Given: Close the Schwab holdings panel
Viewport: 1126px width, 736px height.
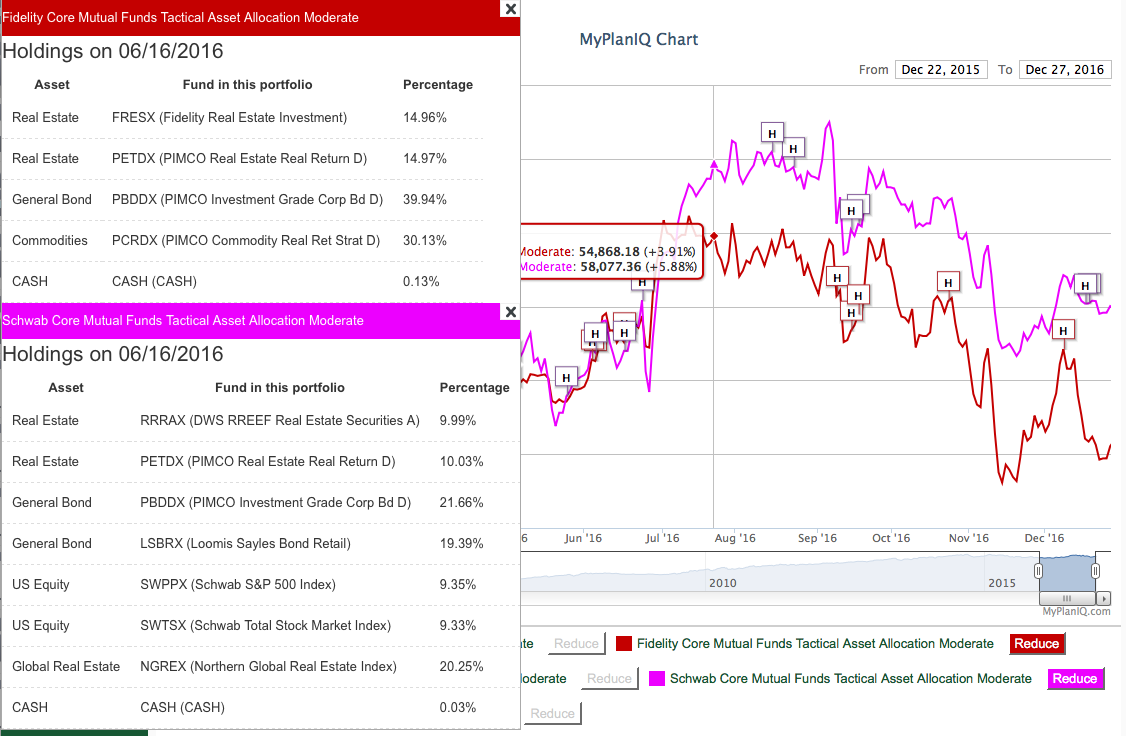Looking at the screenshot, I should (x=511, y=312).
